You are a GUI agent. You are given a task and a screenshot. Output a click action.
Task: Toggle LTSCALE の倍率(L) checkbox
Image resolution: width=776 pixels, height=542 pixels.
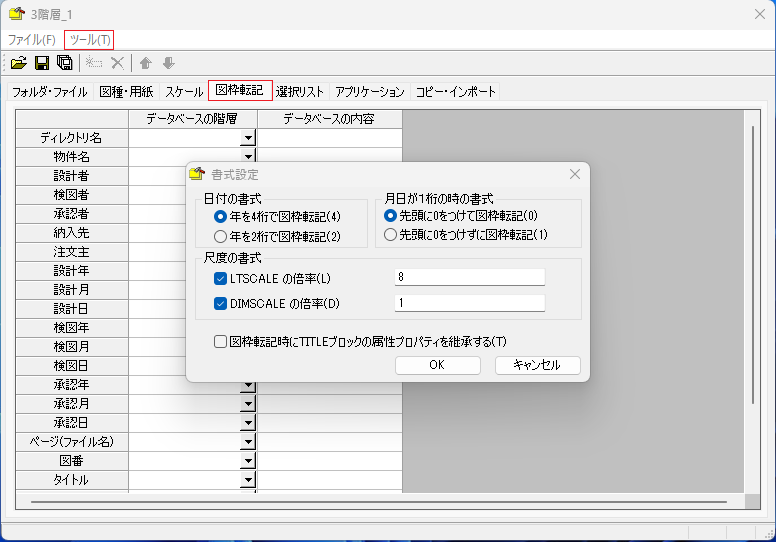pos(220,279)
